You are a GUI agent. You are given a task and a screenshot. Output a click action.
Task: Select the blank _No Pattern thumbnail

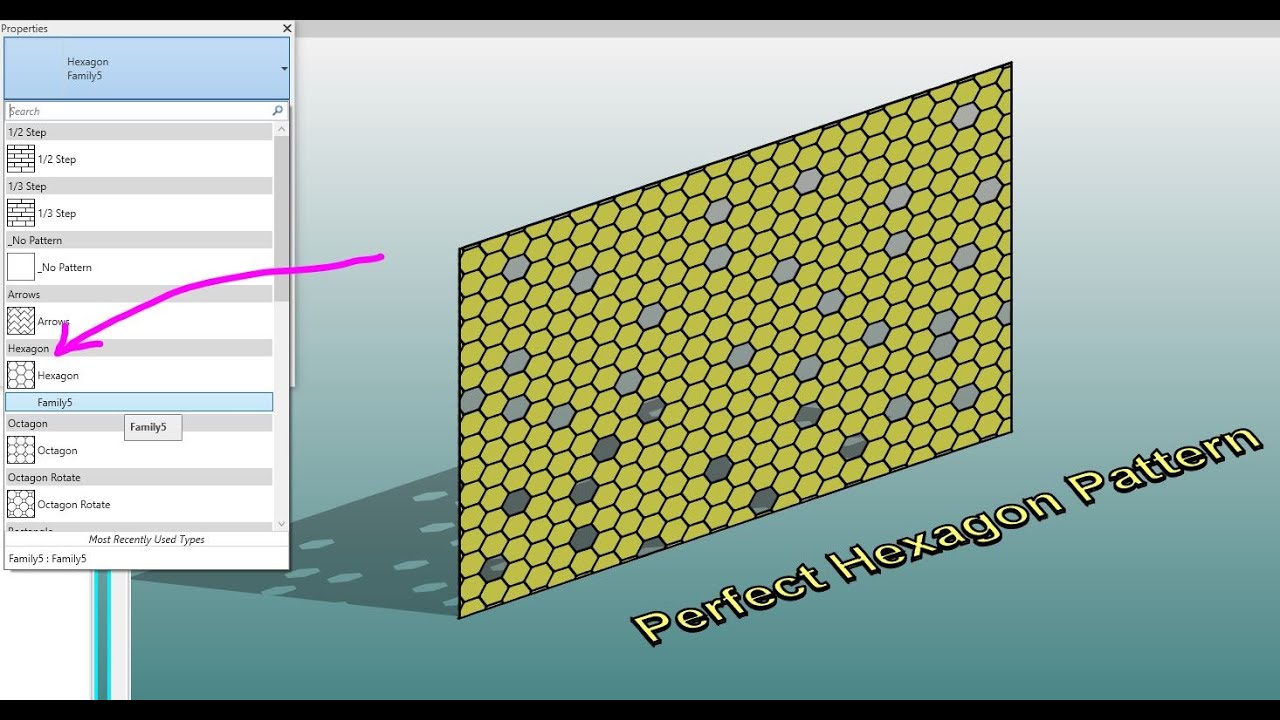(21, 267)
